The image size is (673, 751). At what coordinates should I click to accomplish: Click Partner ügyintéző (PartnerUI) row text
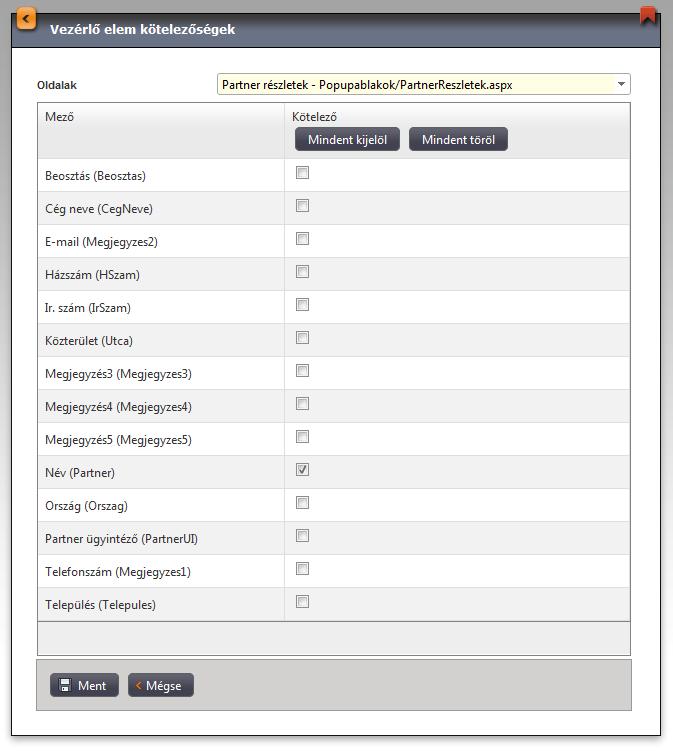[121, 539]
